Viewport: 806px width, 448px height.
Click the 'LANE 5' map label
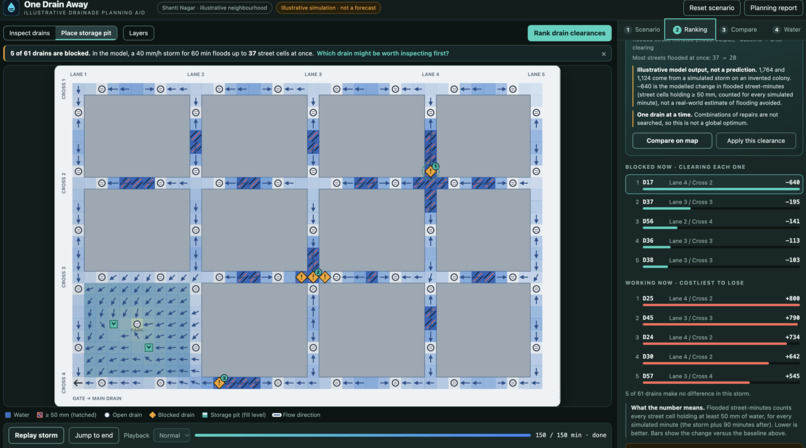(536, 74)
